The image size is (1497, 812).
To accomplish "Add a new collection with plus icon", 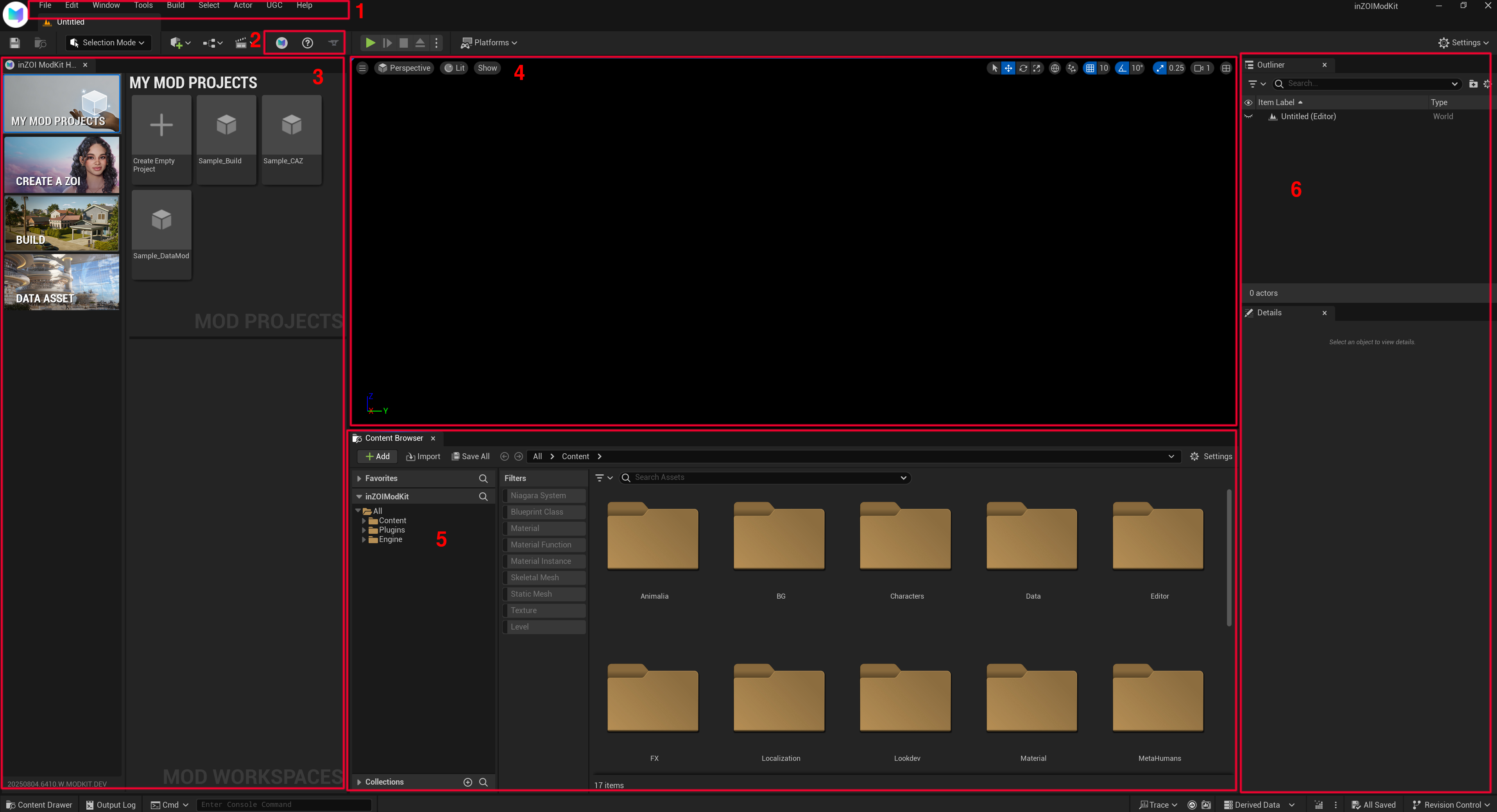I will click(468, 782).
